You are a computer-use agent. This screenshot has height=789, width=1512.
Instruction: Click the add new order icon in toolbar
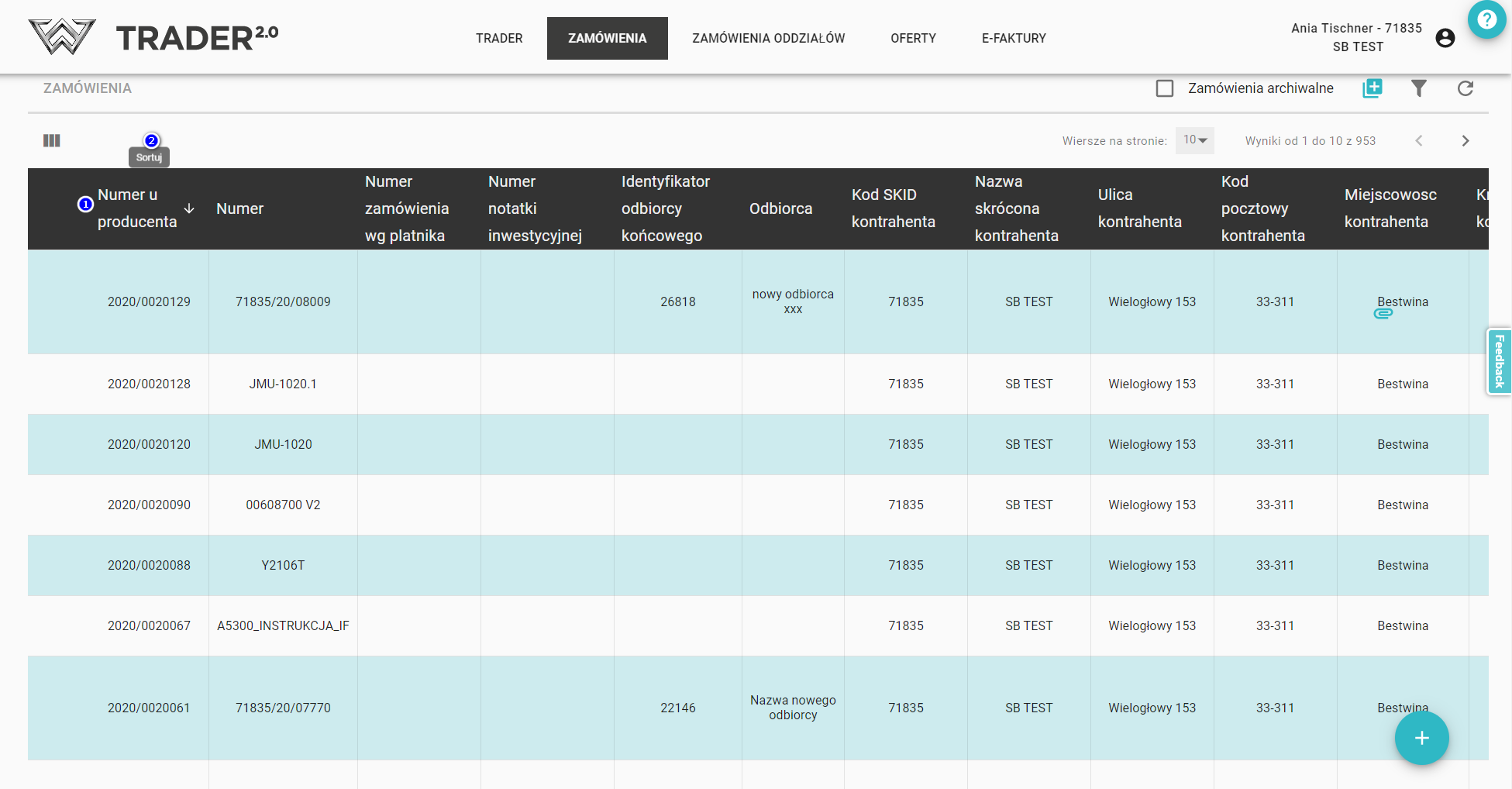pyautogui.click(x=1372, y=88)
